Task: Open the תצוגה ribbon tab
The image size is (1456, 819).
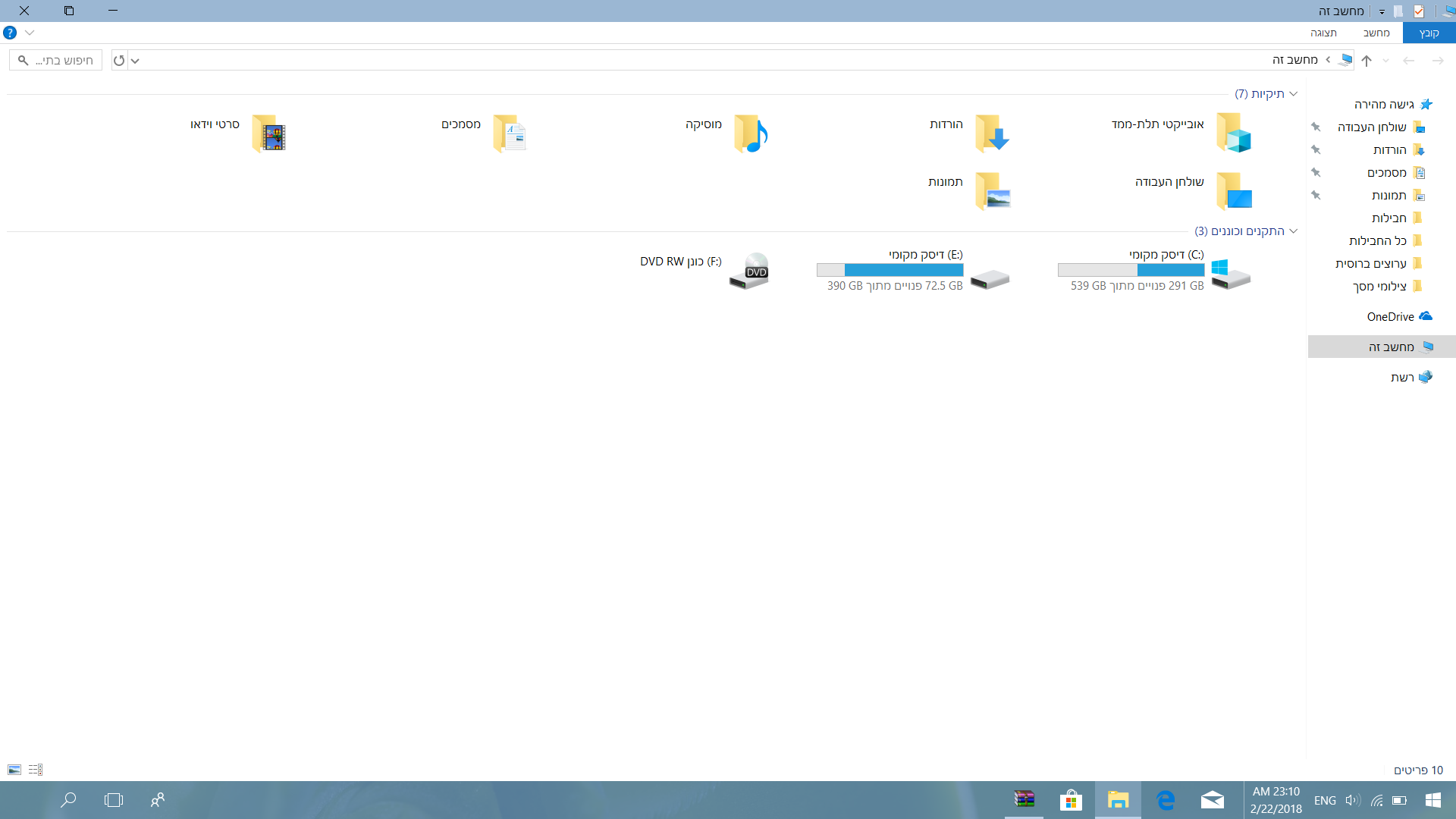Action: pyautogui.click(x=1323, y=33)
